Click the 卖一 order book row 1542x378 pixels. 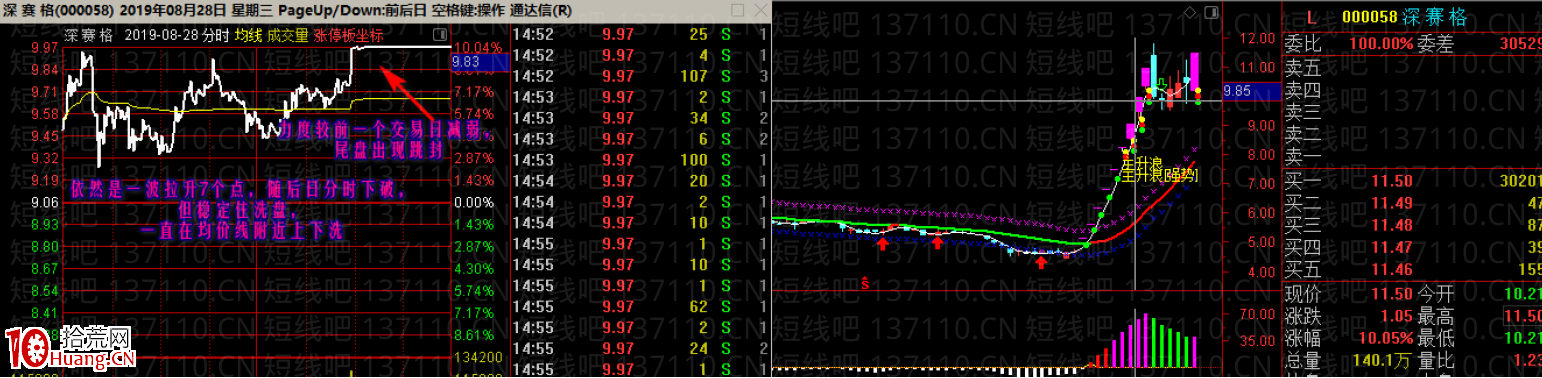point(1412,157)
